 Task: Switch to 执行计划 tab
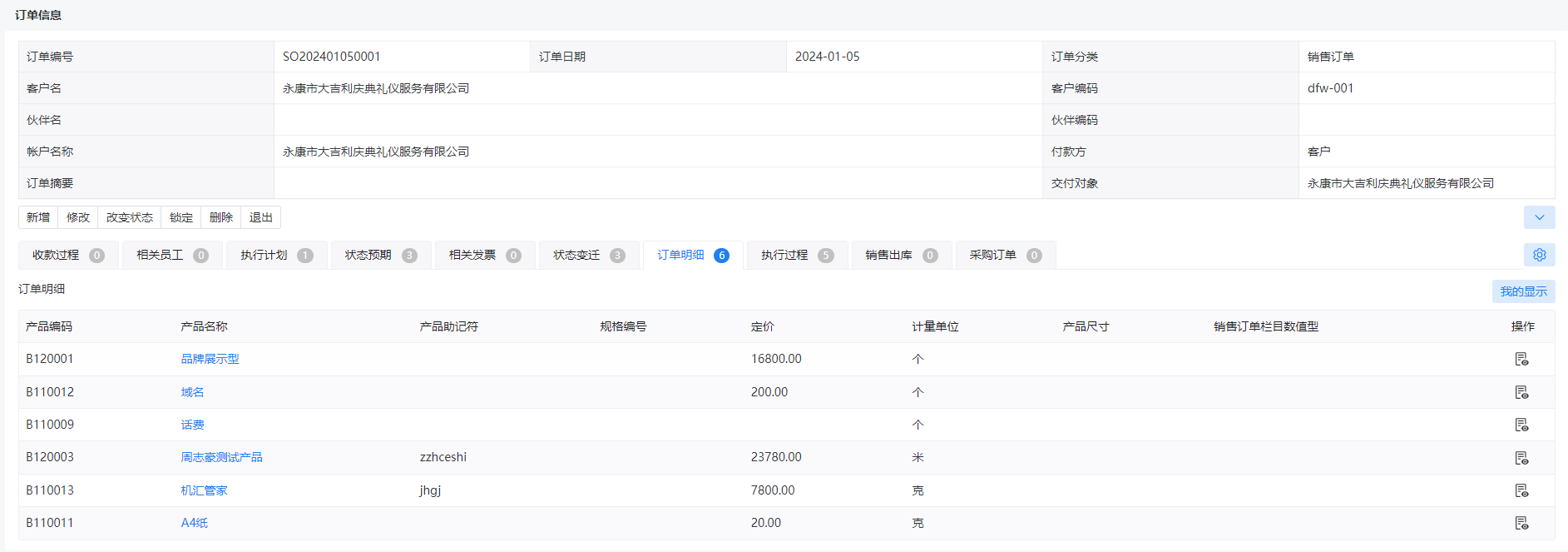click(x=277, y=255)
